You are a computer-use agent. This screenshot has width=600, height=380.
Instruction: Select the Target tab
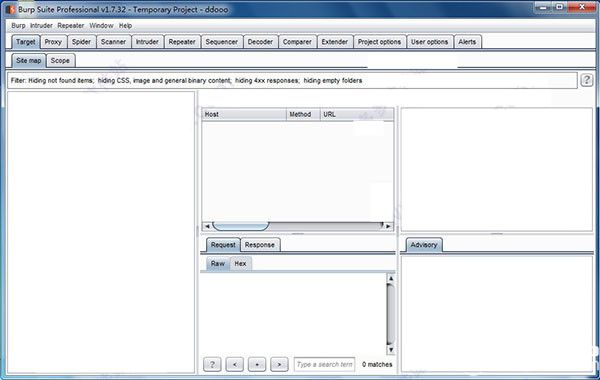tap(26, 42)
